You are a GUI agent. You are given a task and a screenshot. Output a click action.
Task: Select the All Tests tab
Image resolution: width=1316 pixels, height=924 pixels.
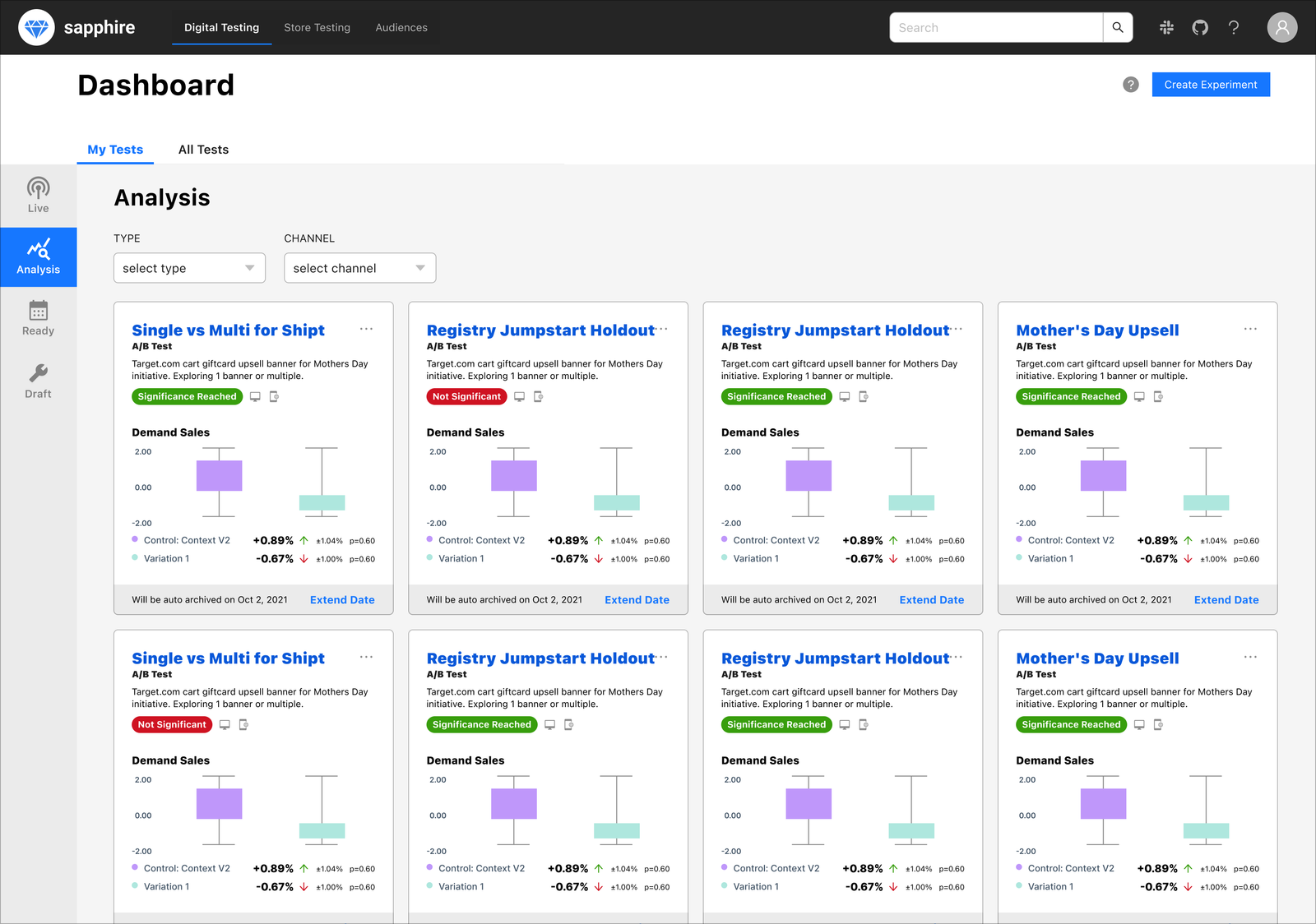pos(203,150)
